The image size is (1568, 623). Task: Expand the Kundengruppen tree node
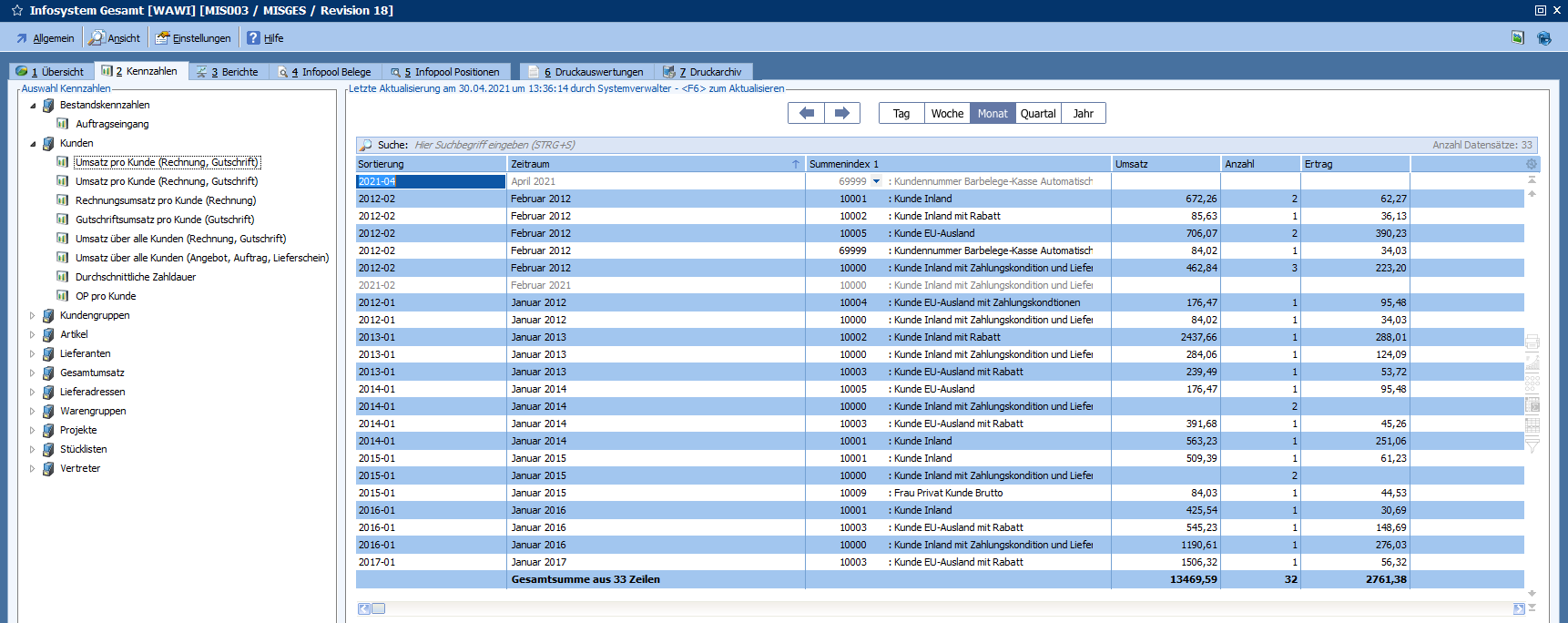coord(33,316)
